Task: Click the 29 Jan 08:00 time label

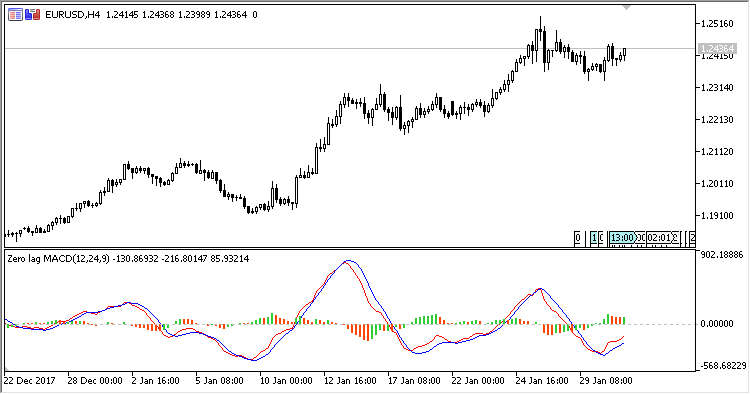Action: click(x=606, y=381)
